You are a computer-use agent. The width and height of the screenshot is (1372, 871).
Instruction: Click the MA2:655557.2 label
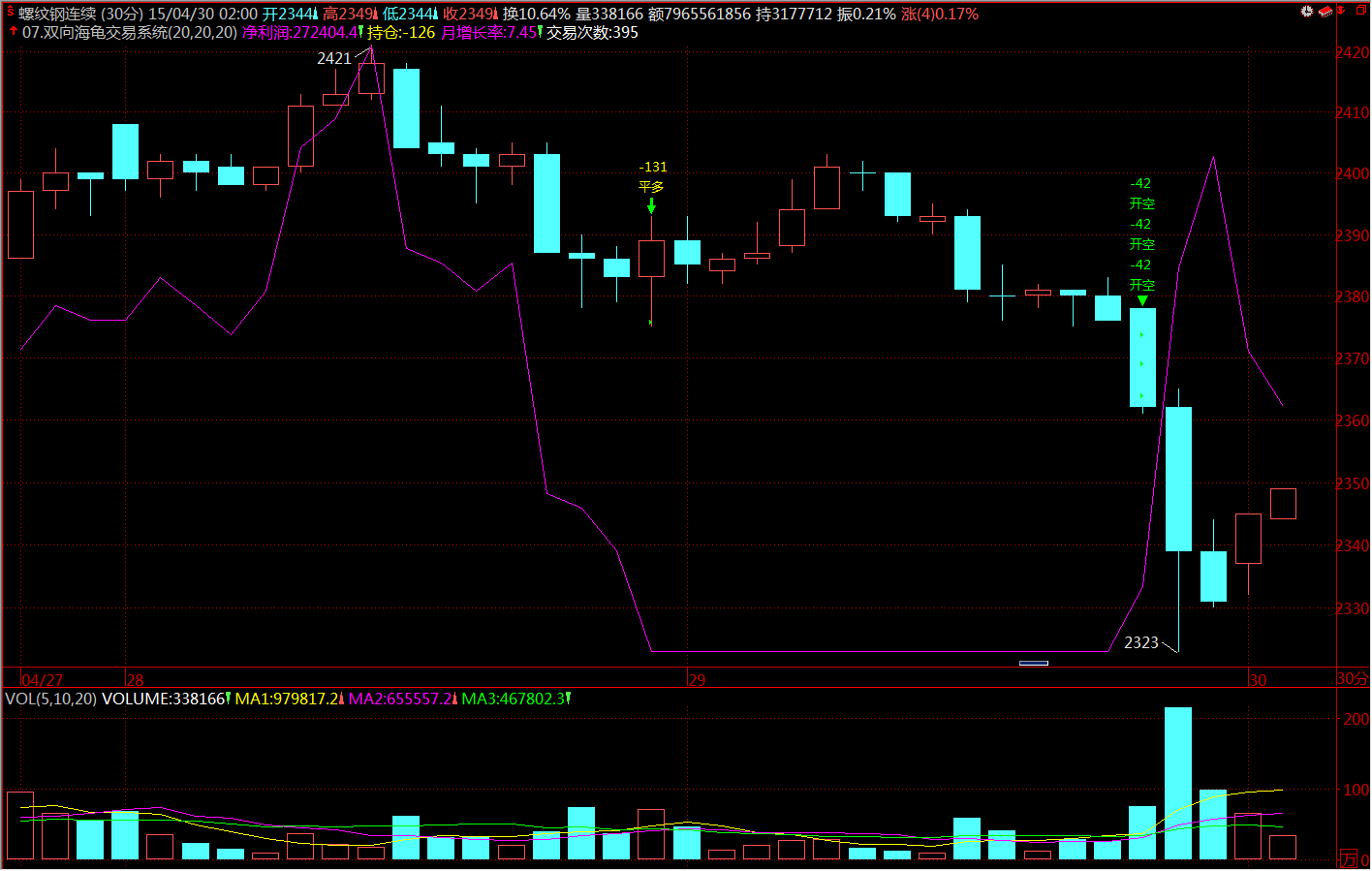pyautogui.click(x=400, y=699)
